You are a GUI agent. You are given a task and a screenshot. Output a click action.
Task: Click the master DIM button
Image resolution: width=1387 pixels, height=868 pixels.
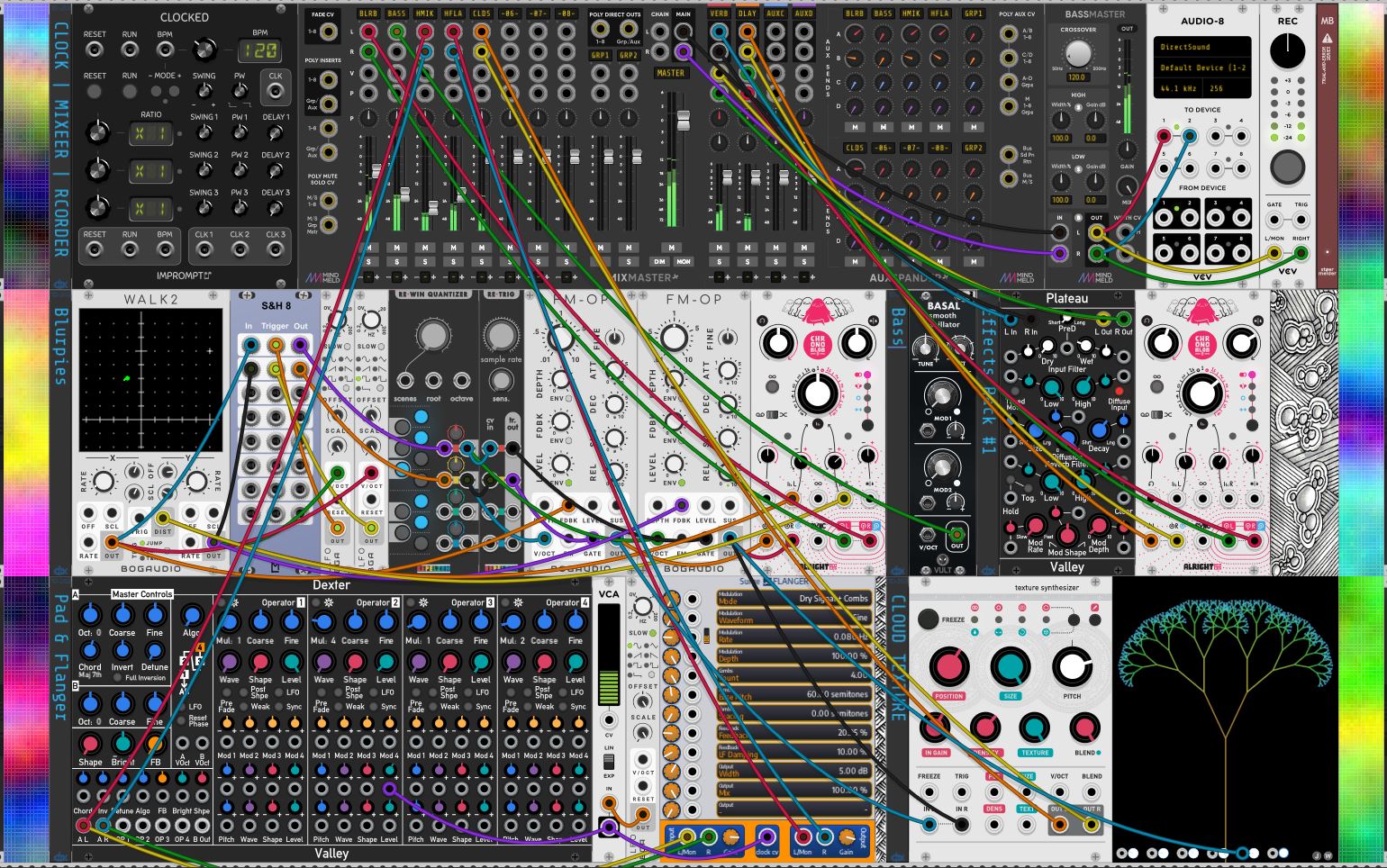click(659, 261)
